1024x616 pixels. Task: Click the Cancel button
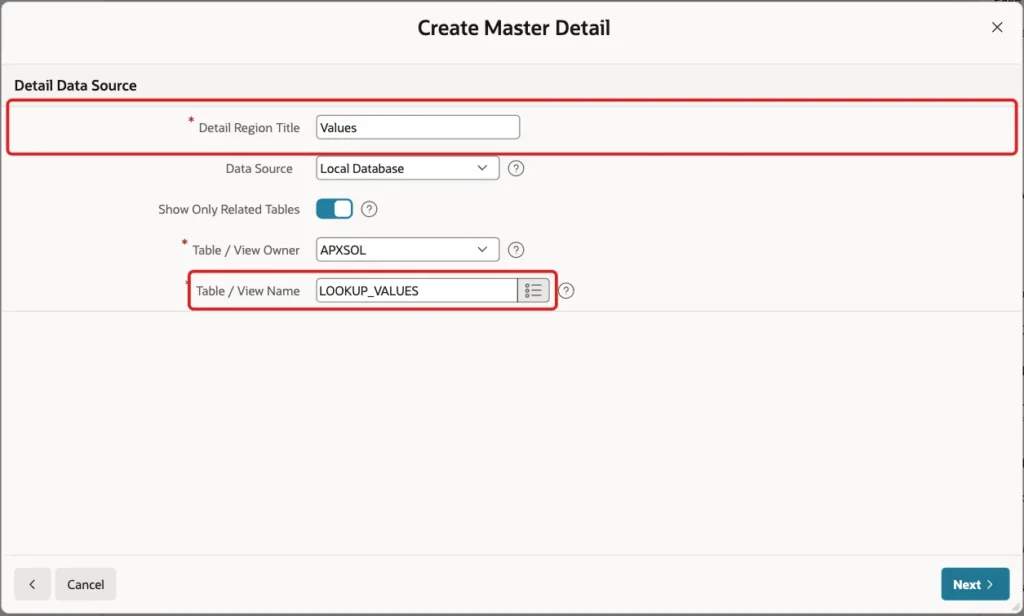[x=86, y=584]
